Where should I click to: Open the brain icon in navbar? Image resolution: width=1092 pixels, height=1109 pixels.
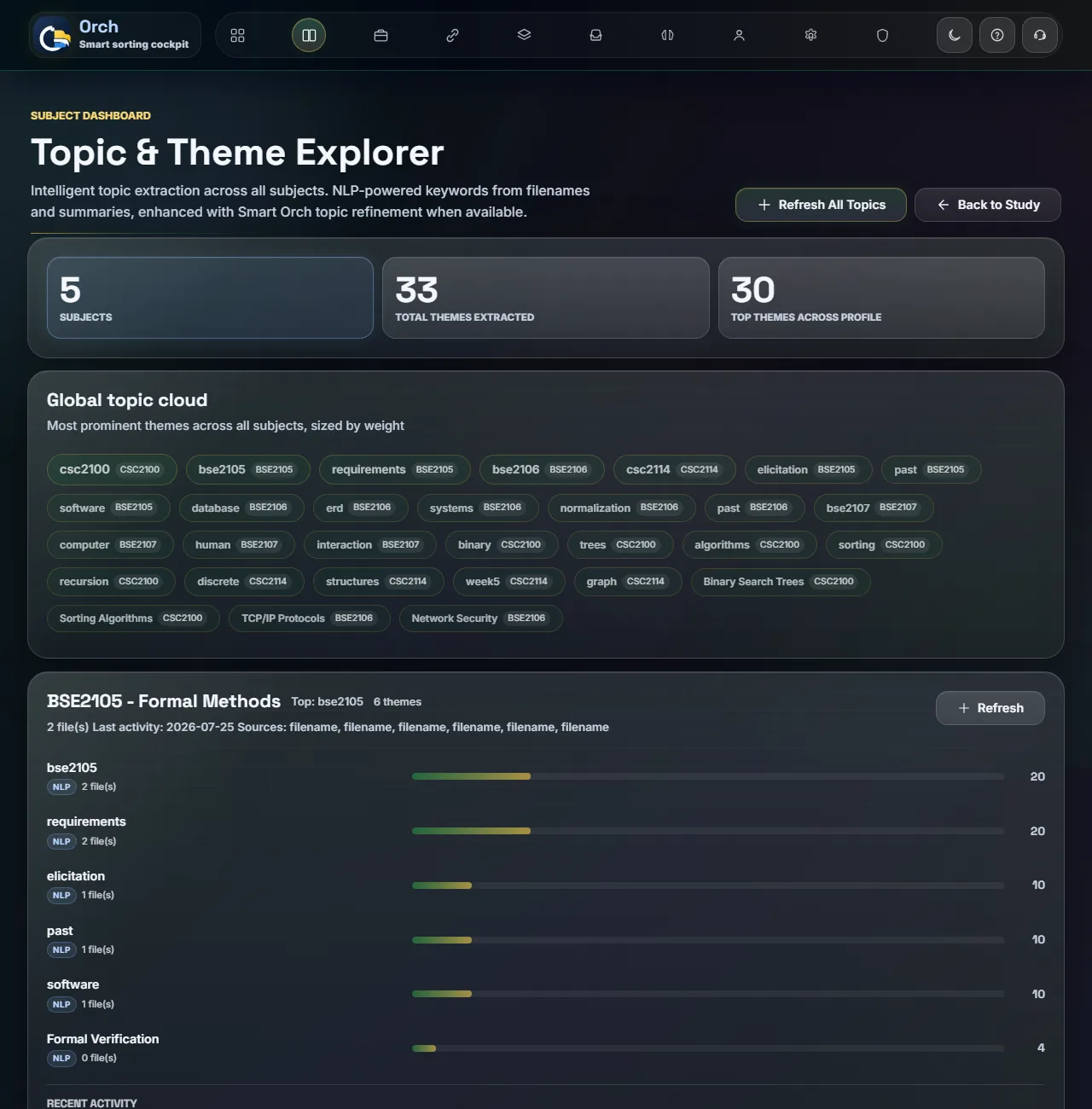(667, 35)
